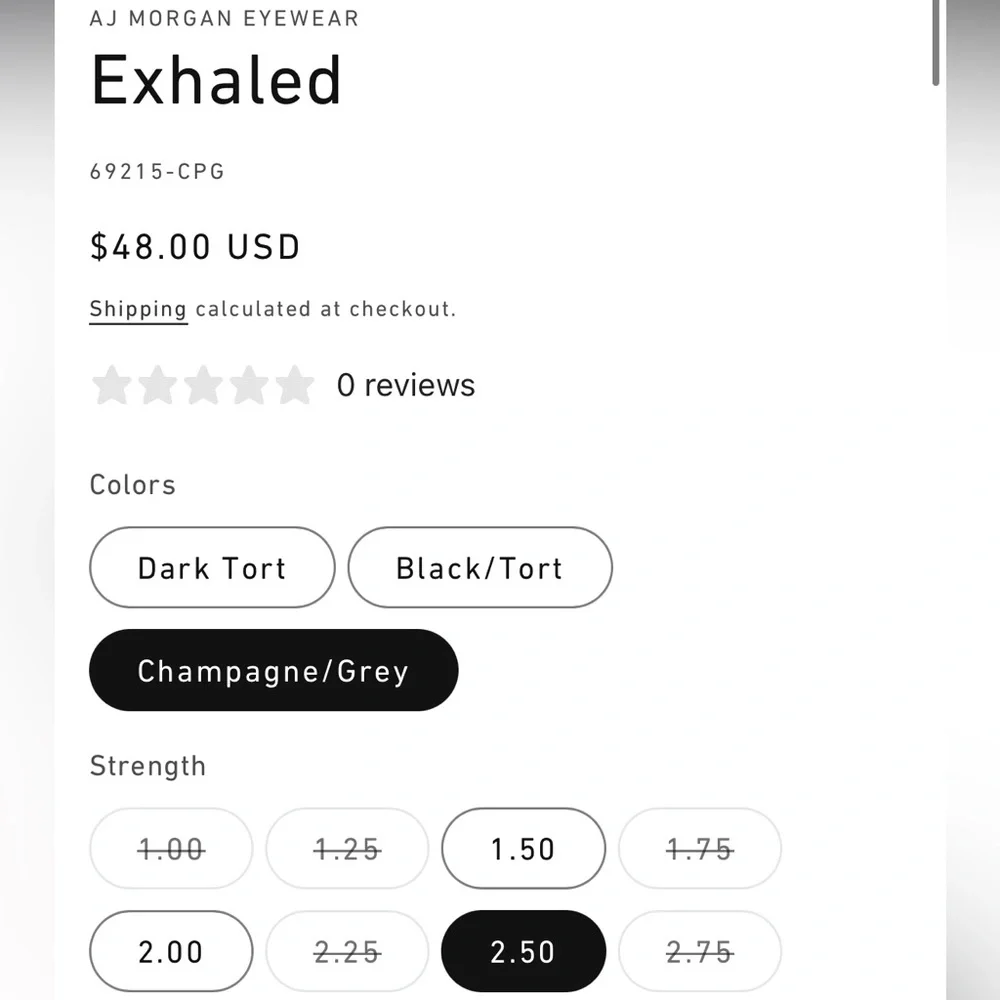Click the unavailable 1.00 strength option
This screenshot has height=1000, width=1000.
[x=171, y=849]
